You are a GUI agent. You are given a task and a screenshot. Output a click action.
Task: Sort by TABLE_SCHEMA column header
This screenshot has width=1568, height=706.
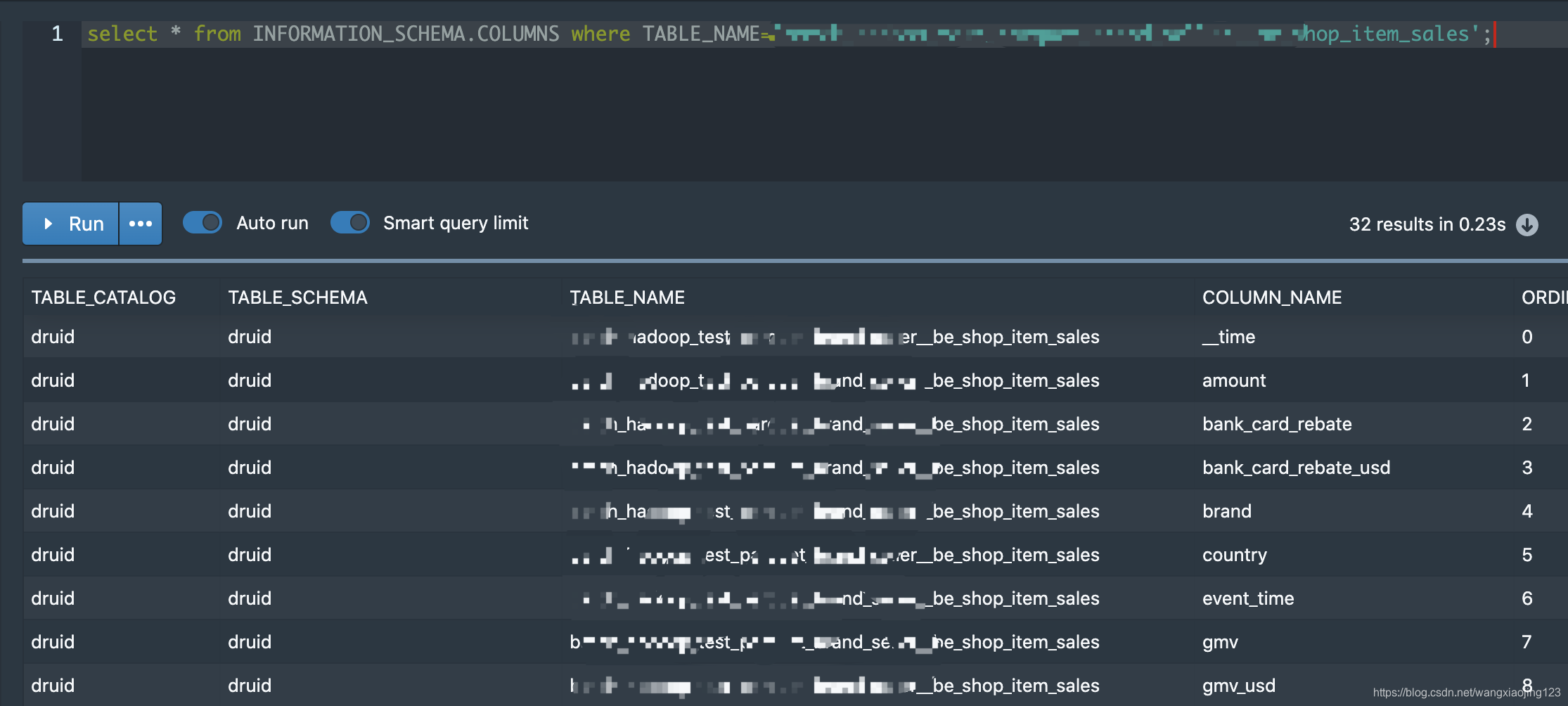(297, 297)
